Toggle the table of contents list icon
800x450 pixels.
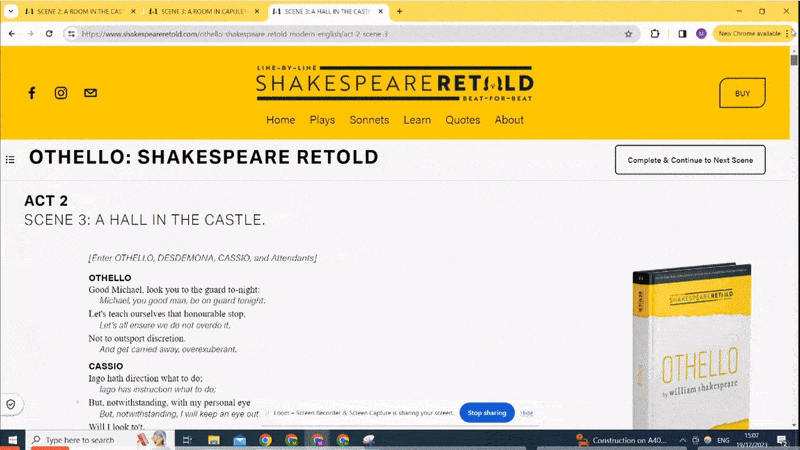10,160
